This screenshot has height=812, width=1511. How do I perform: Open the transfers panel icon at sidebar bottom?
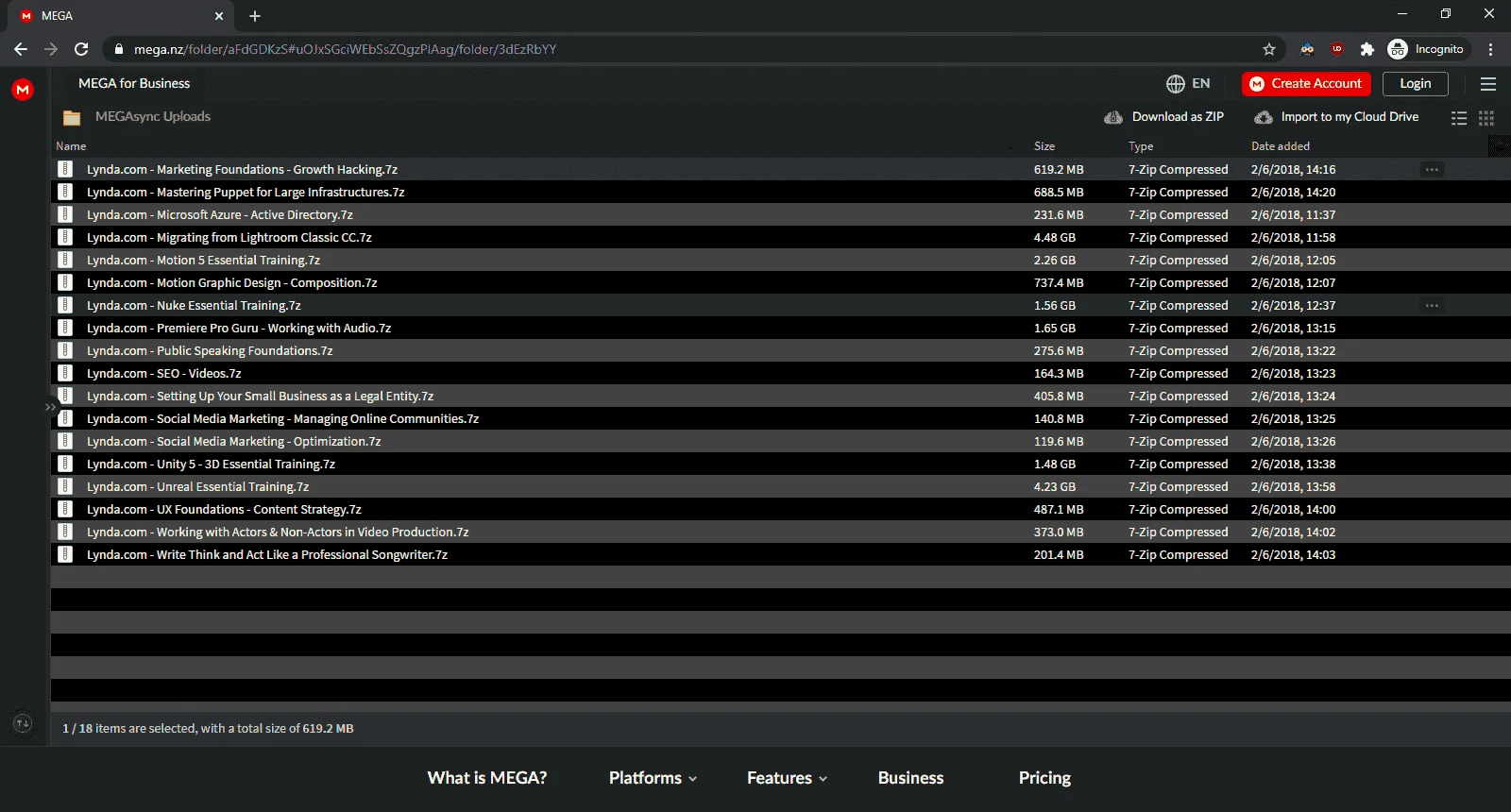pos(23,724)
